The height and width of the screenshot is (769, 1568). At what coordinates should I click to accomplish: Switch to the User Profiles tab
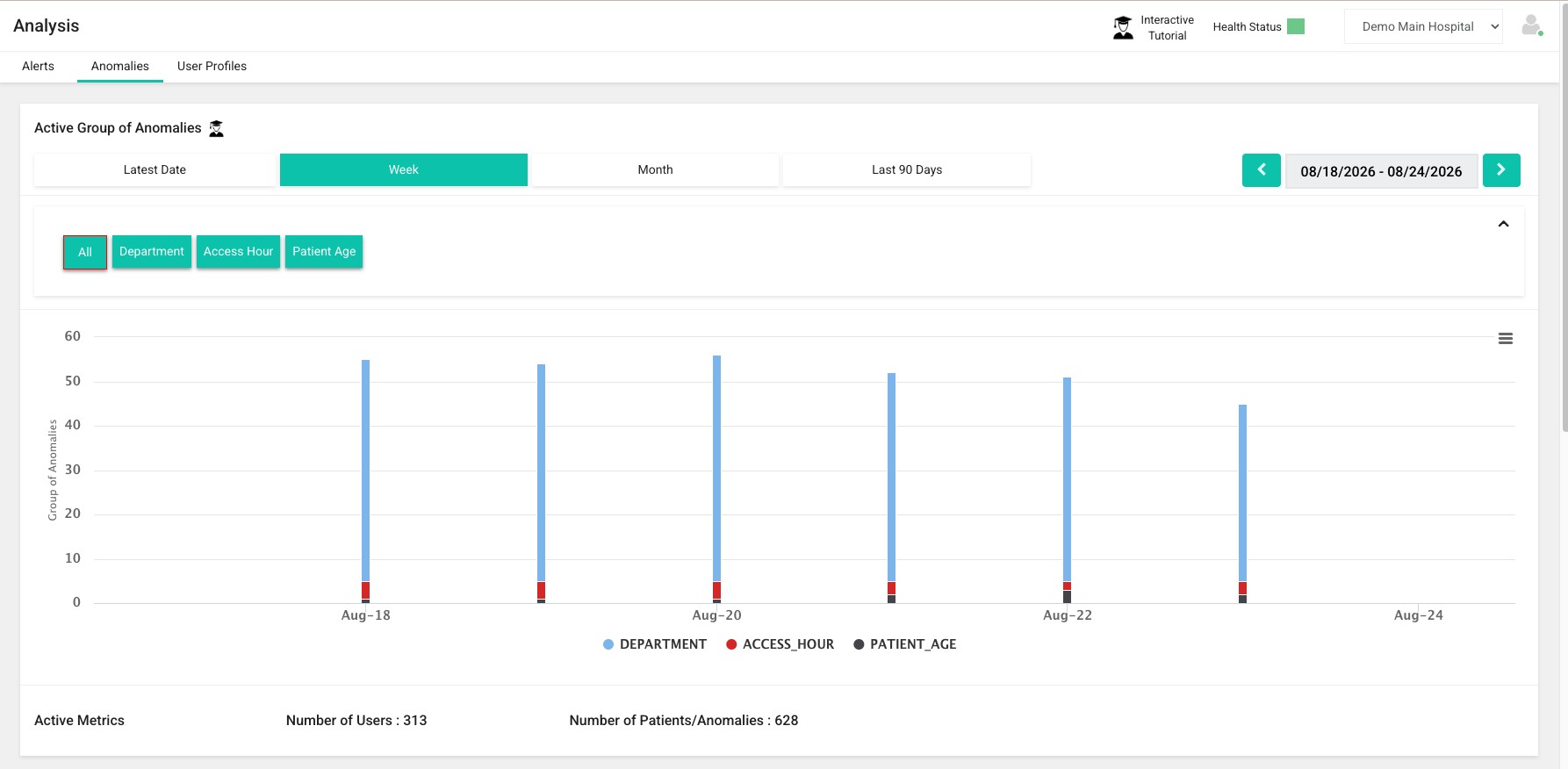click(x=212, y=66)
